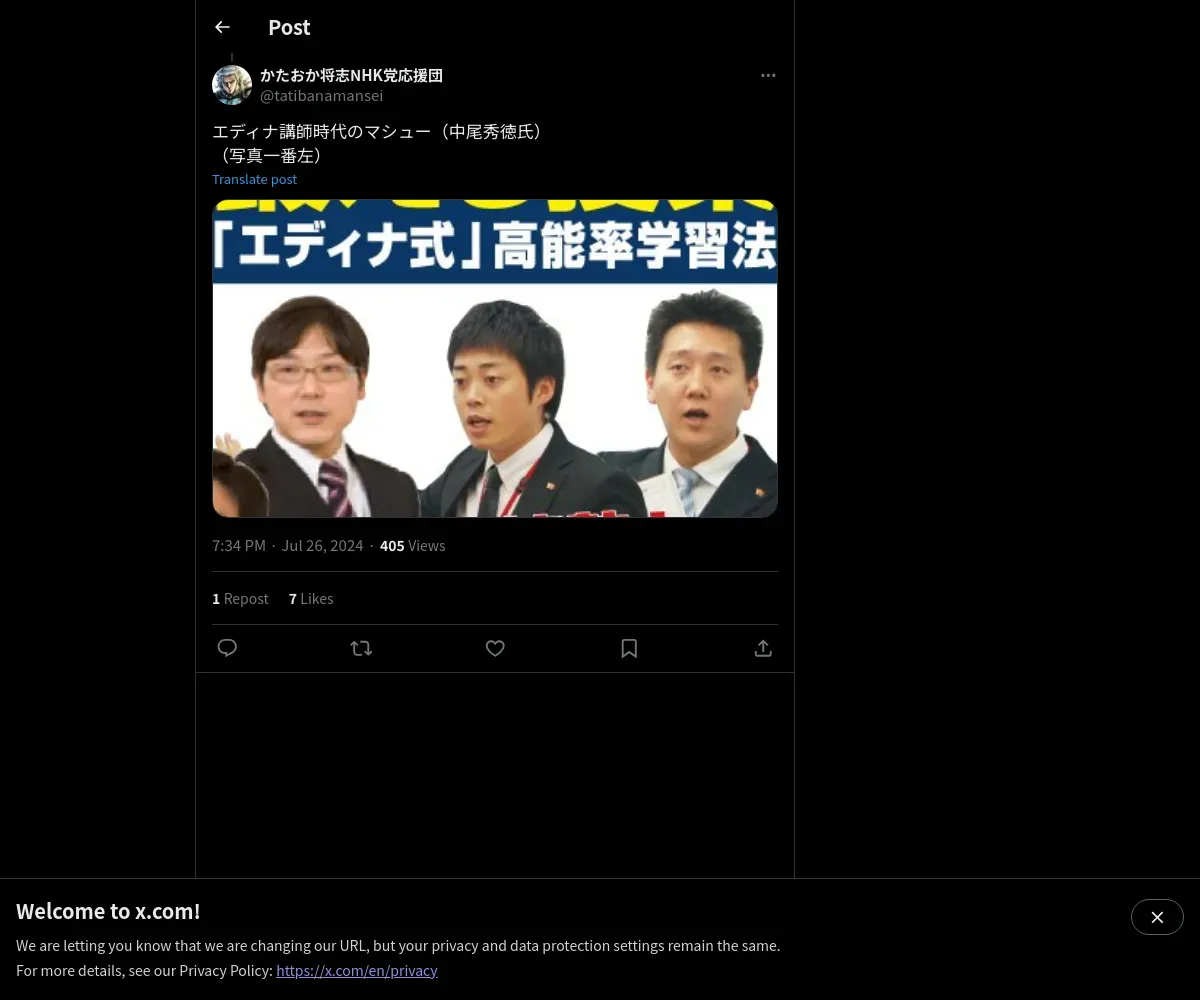This screenshot has height=1000, width=1200.
Task: Click Translate post
Action: (x=254, y=179)
